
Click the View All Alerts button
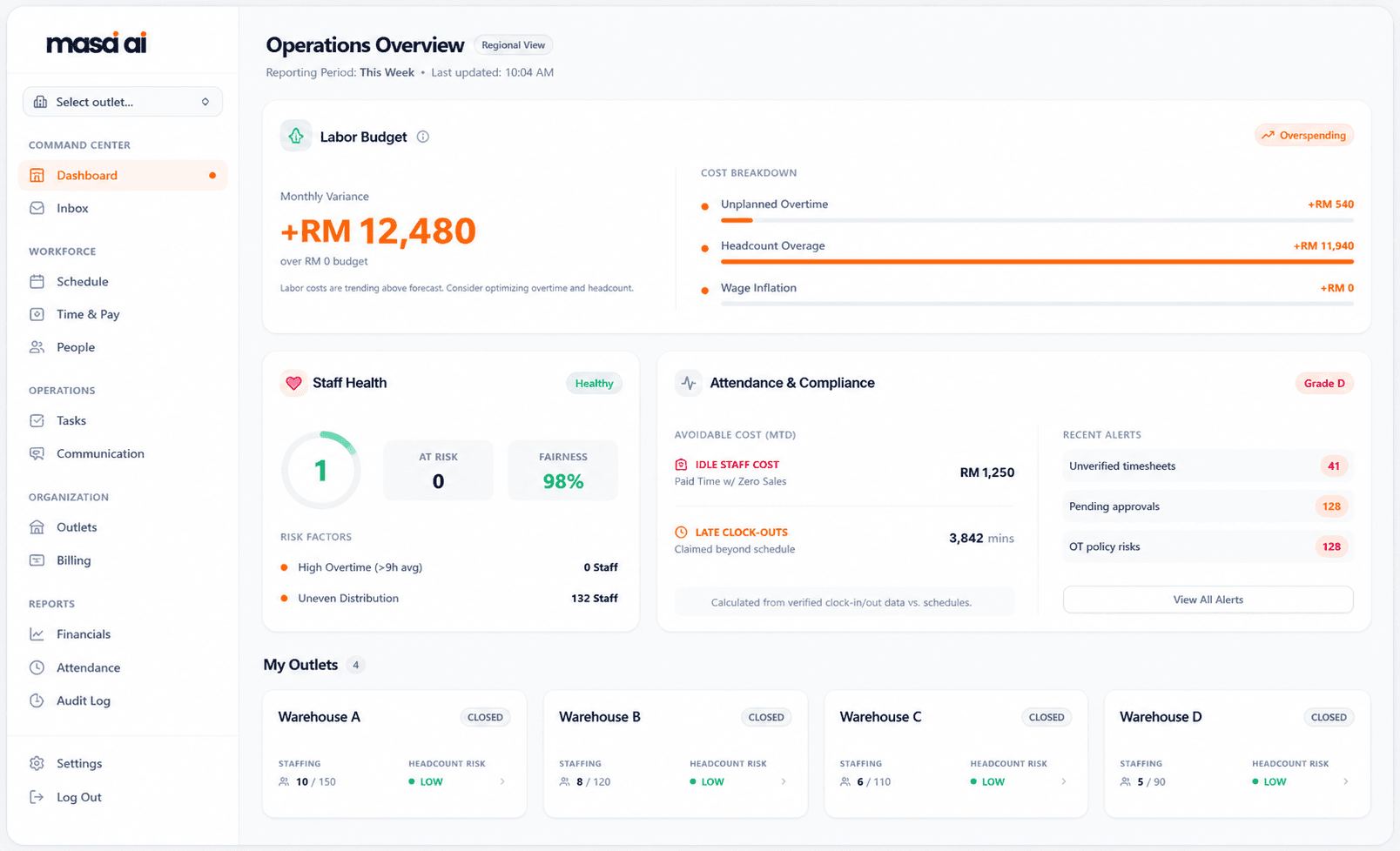click(1208, 600)
